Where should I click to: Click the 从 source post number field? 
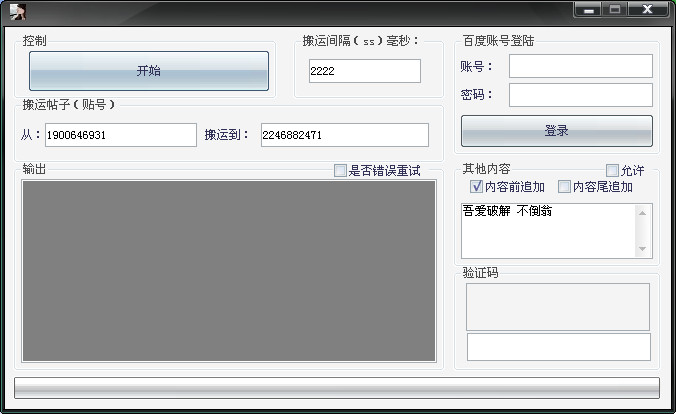(121, 135)
